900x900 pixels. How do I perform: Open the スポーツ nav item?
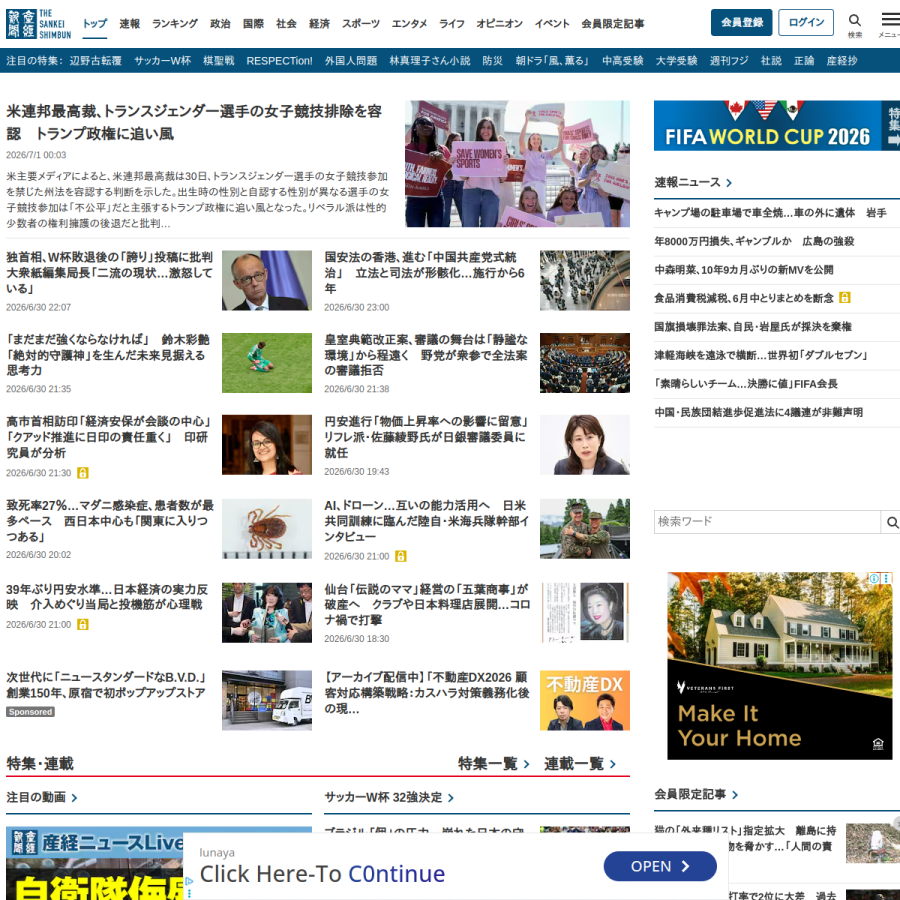tap(360, 24)
